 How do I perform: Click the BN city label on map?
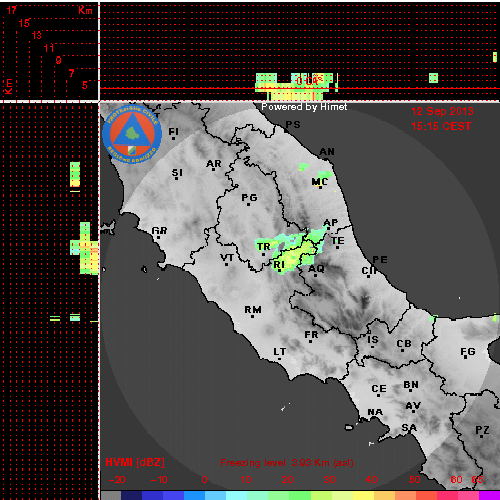(411, 385)
